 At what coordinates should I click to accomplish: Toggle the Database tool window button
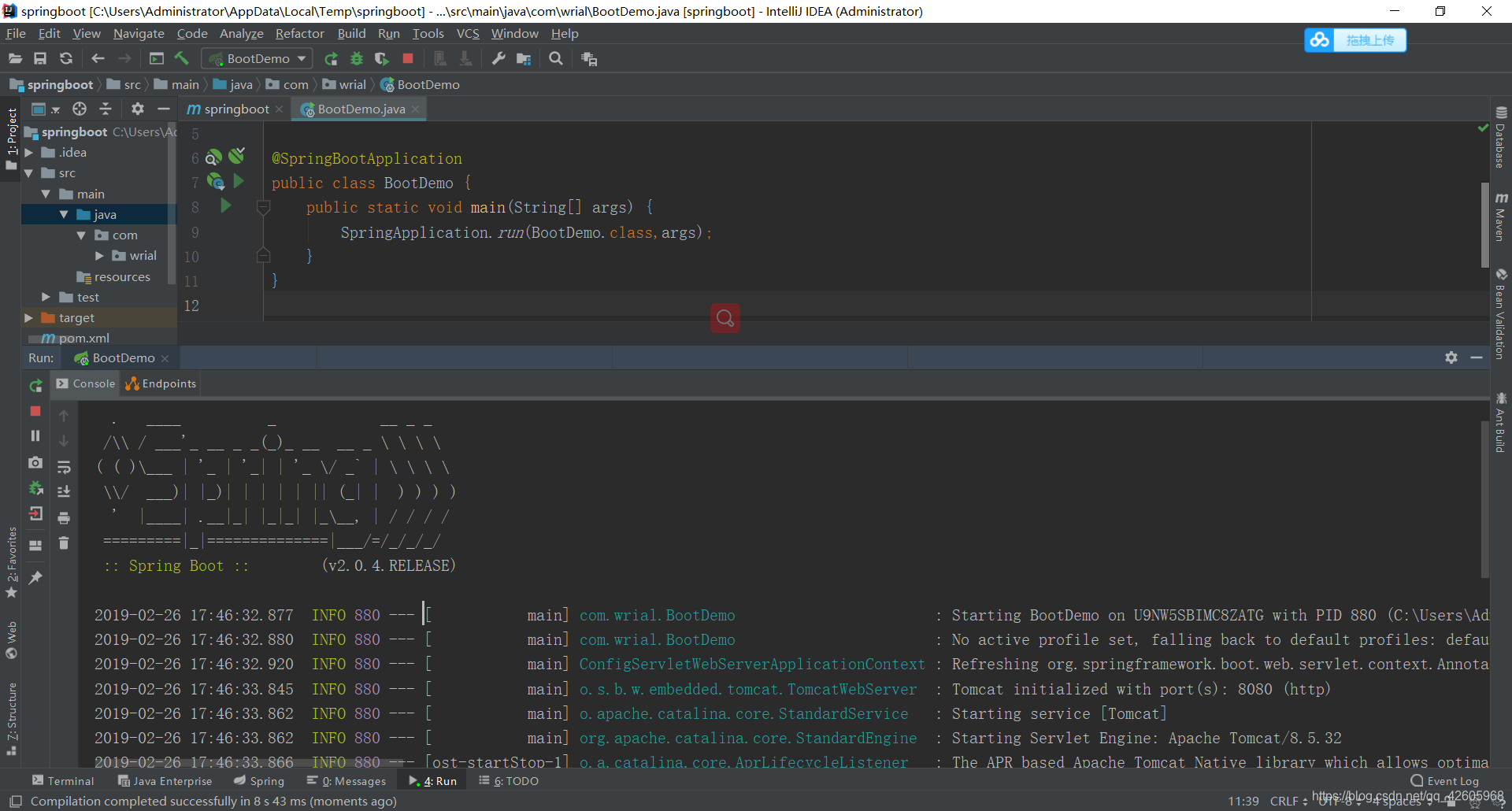(1501, 138)
